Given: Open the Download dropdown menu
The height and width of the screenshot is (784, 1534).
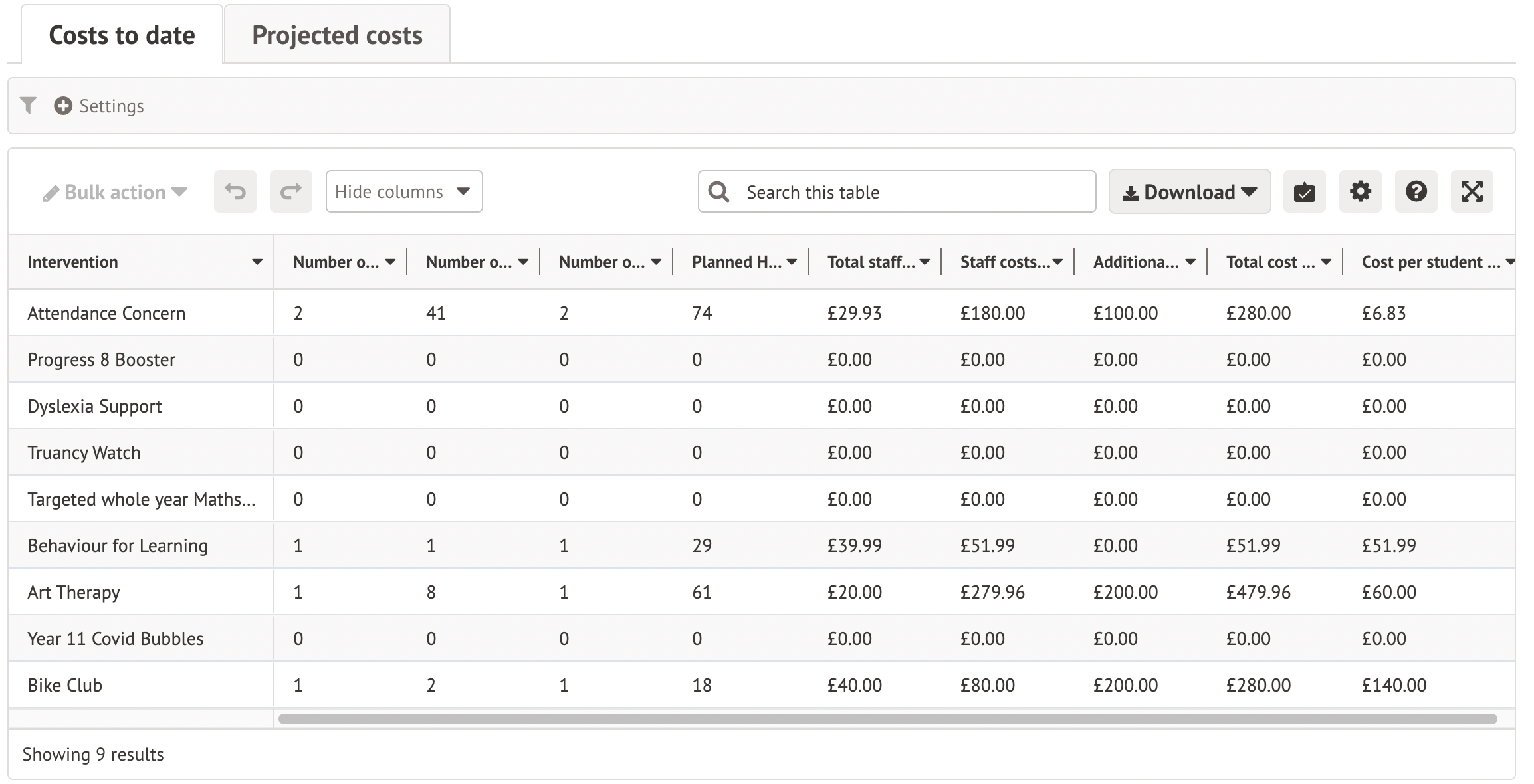Looking at the screenshot, I should tap(1190, 192).
